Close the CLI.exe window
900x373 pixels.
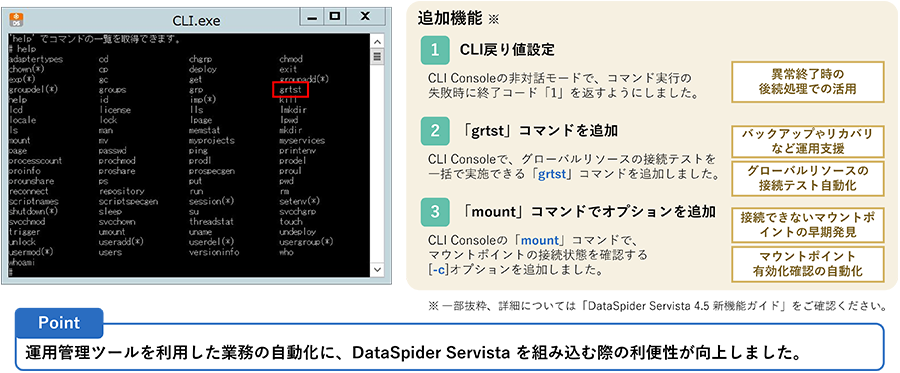point(364,18)
